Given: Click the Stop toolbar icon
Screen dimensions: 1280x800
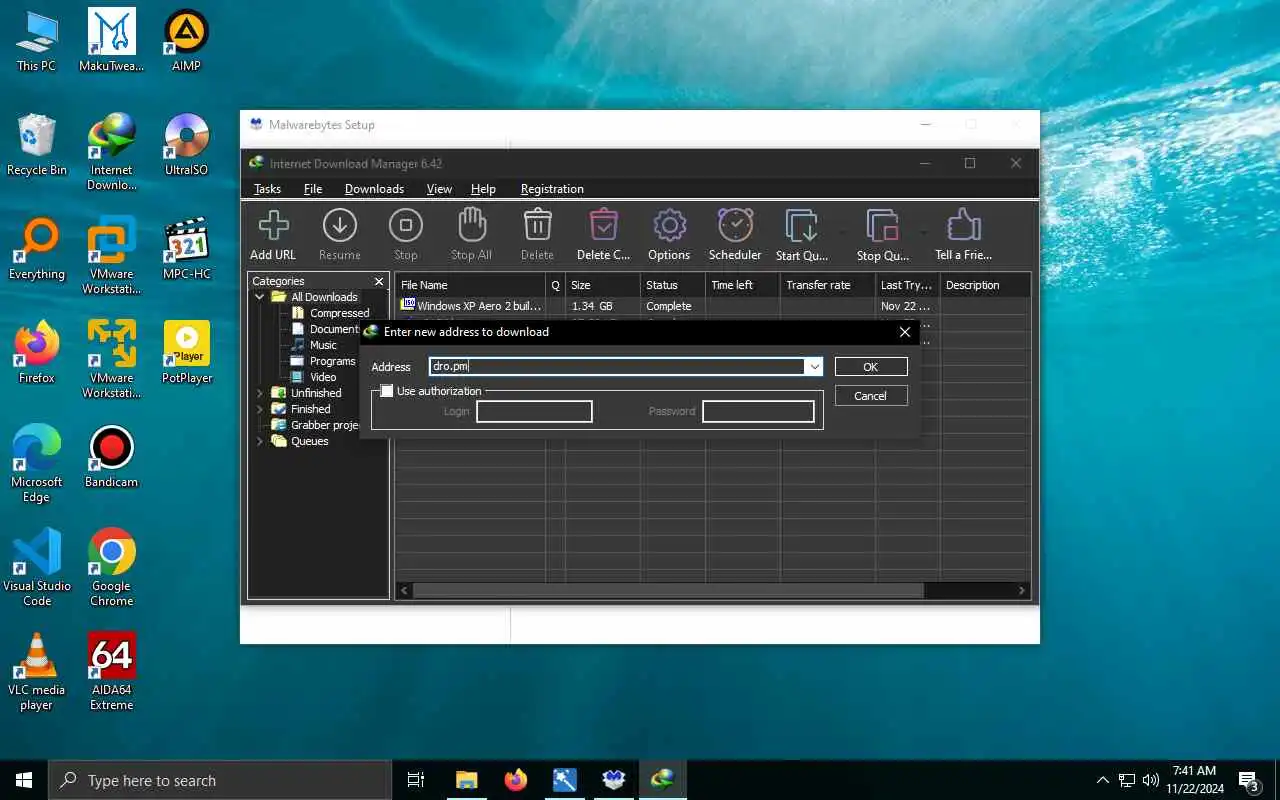Looking at the screenshot, I should tap(406, 226).
